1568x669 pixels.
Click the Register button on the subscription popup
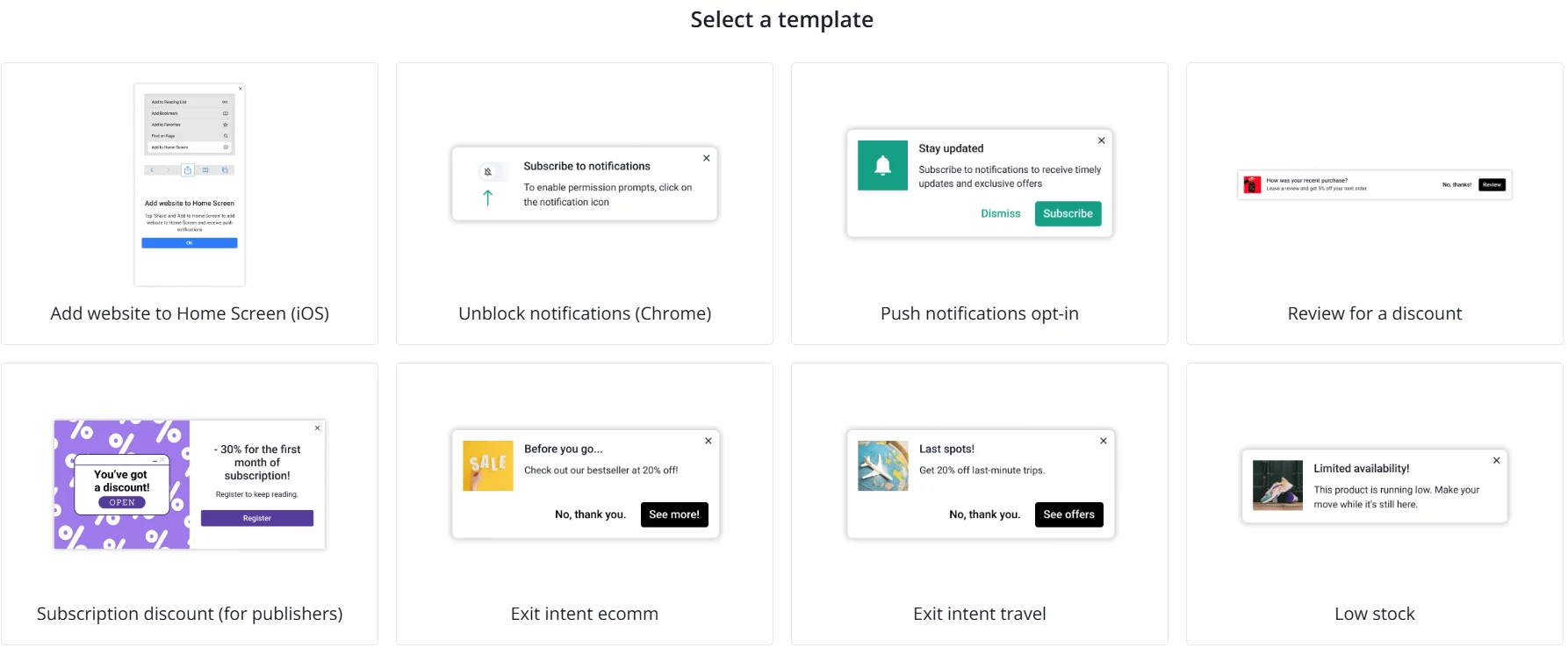(255, 518)
